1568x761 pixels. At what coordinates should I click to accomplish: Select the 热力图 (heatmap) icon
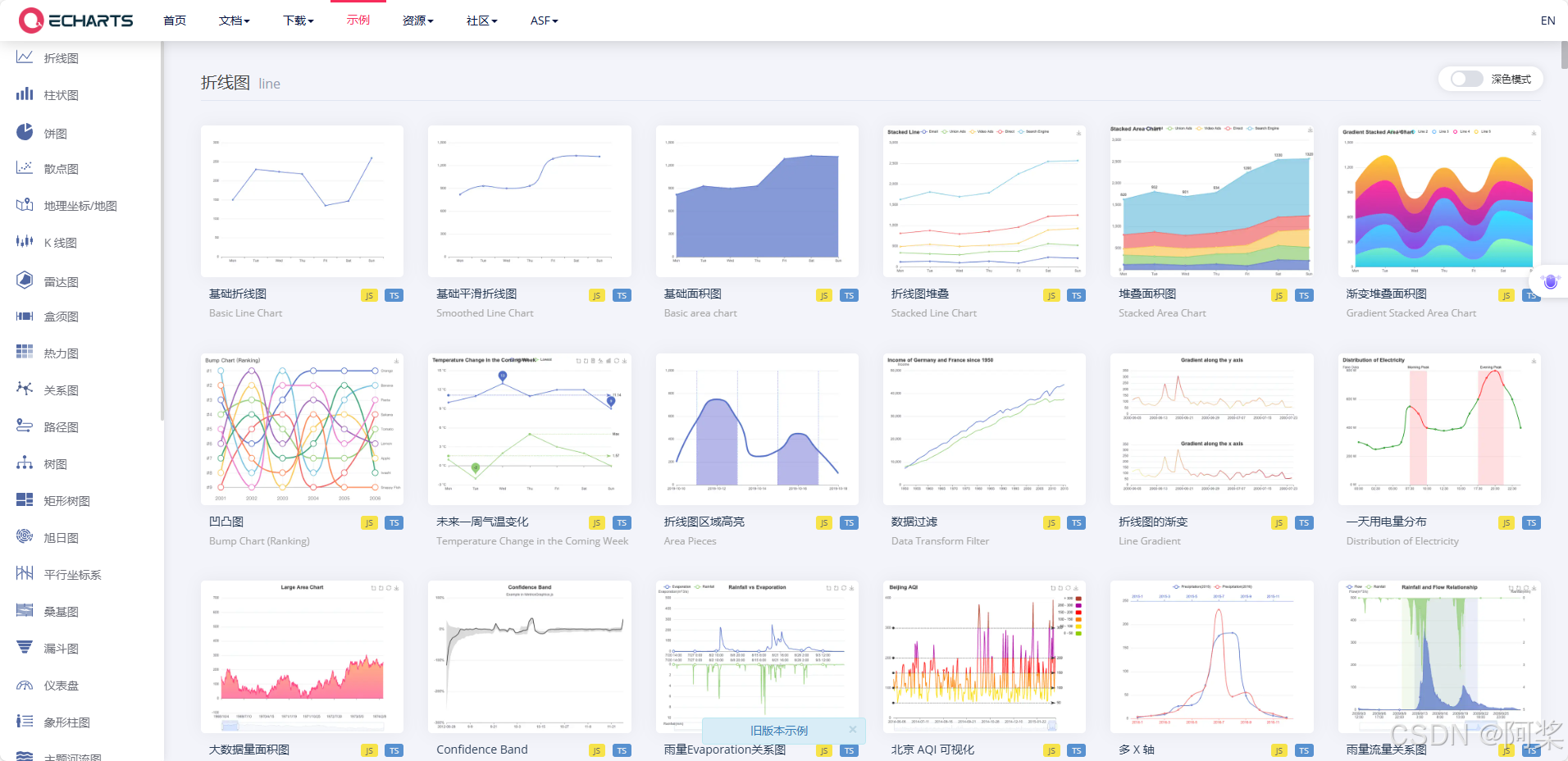coord(25,353)
